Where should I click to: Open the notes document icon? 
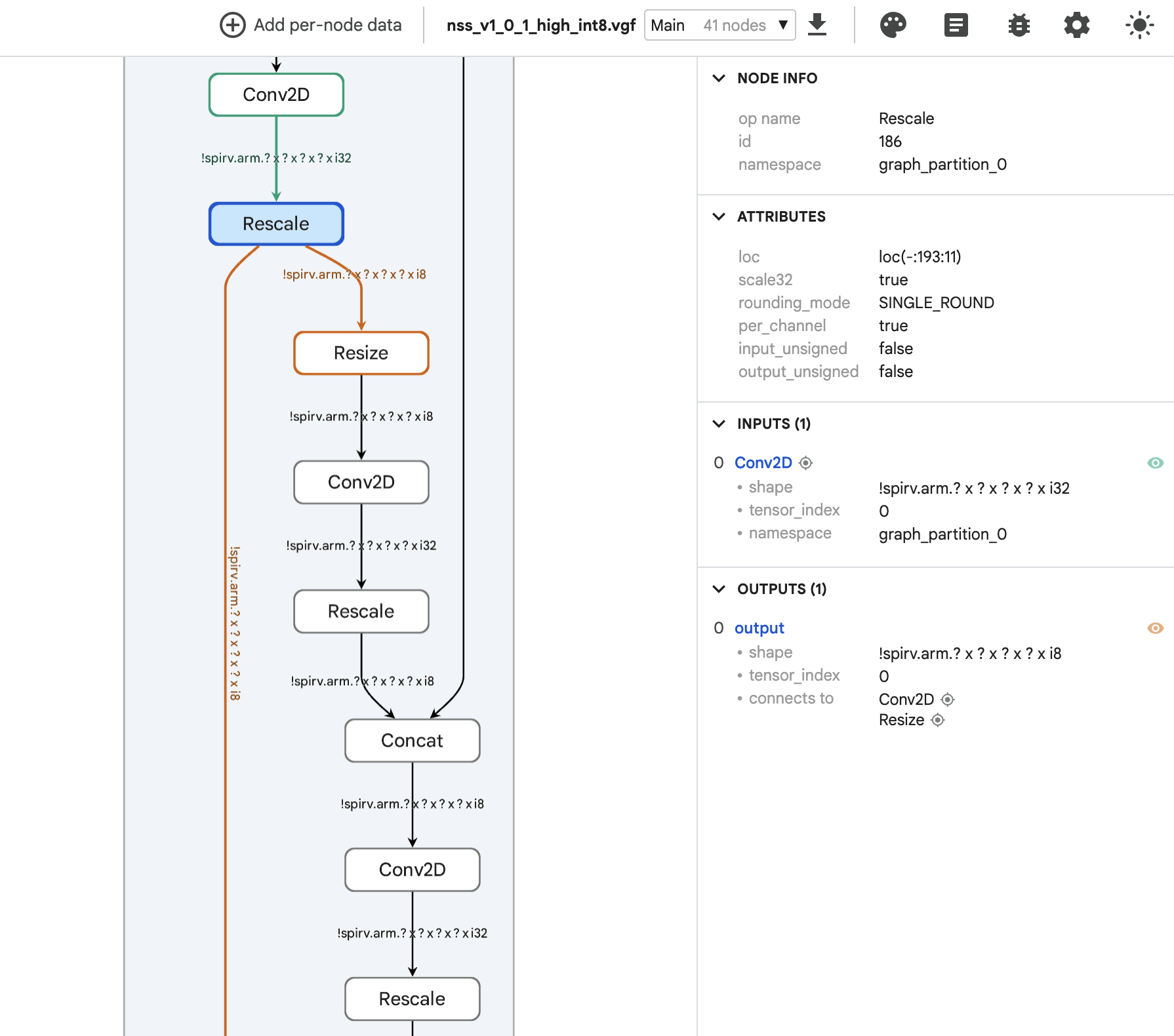coord(956,26)
